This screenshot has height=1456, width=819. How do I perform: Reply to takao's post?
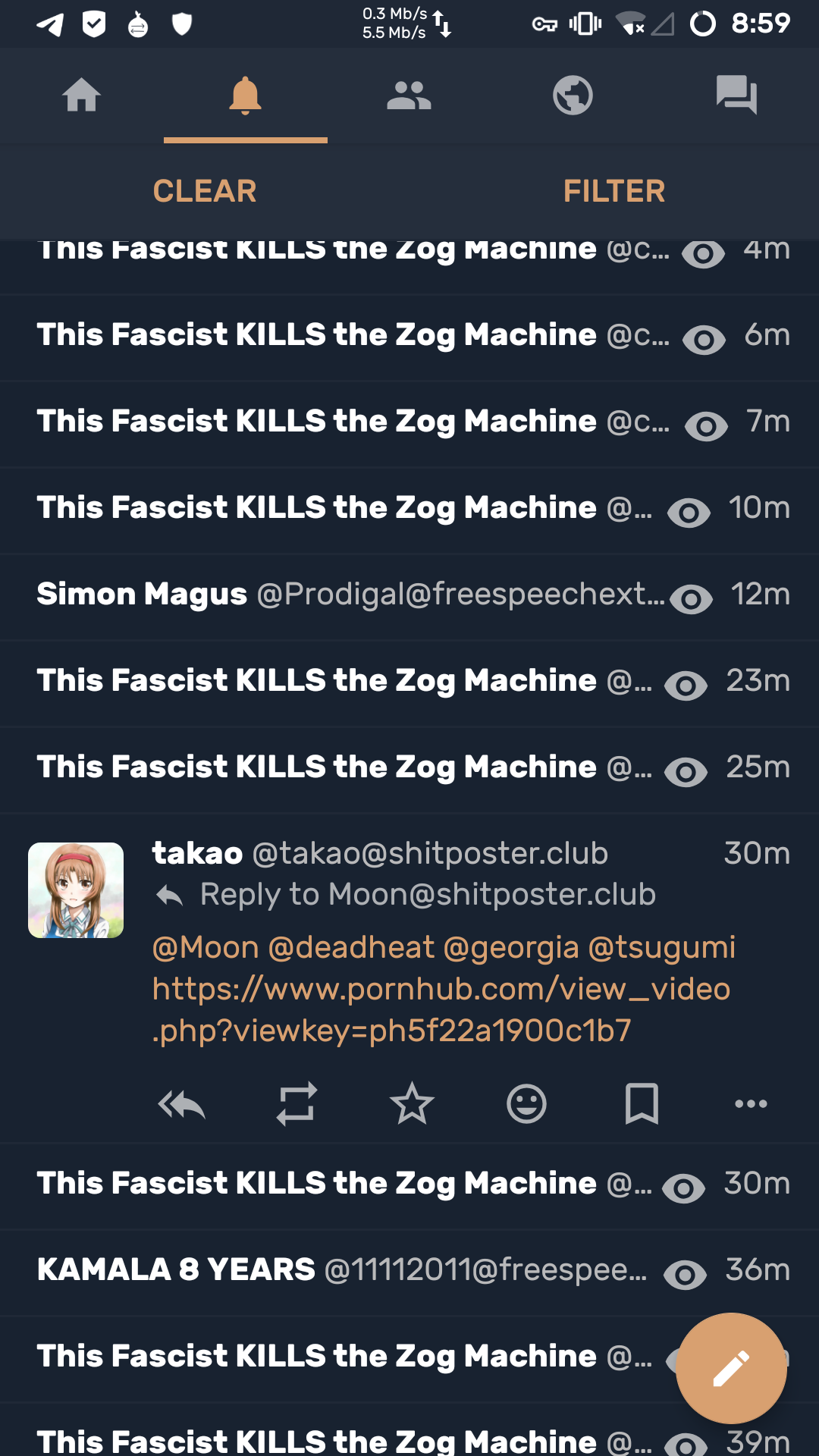(x=181, y=1104)
